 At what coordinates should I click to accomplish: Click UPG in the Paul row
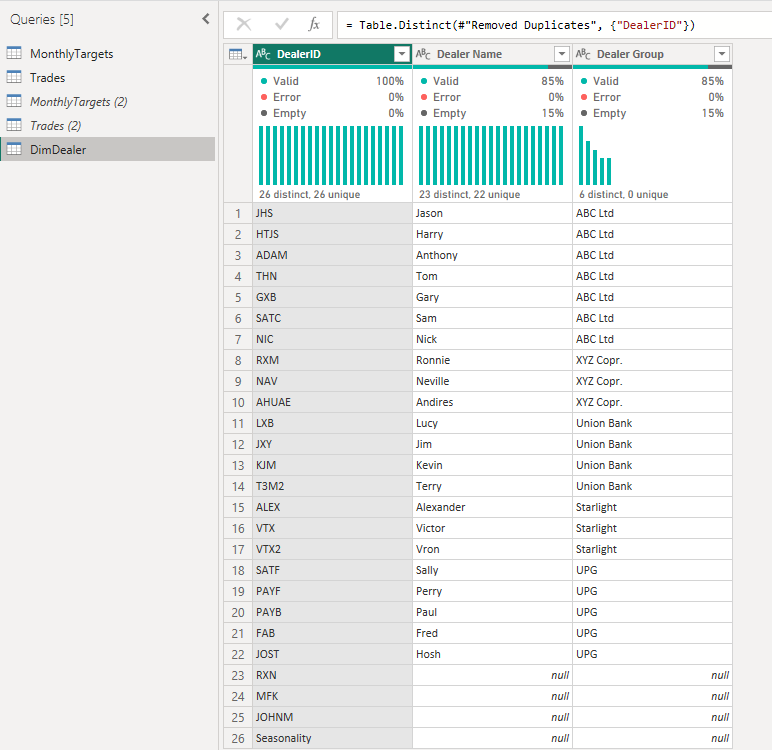coord(652,612)
